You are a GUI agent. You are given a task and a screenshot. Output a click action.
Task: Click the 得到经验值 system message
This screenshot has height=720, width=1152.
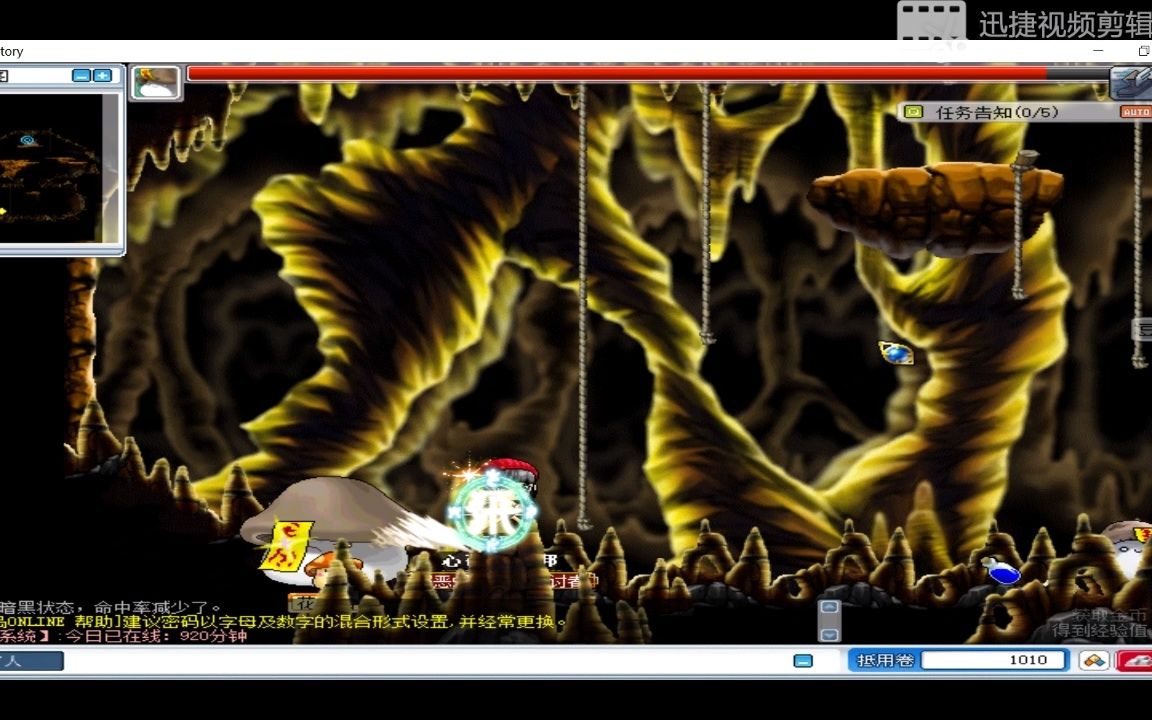click(1101, 630)
